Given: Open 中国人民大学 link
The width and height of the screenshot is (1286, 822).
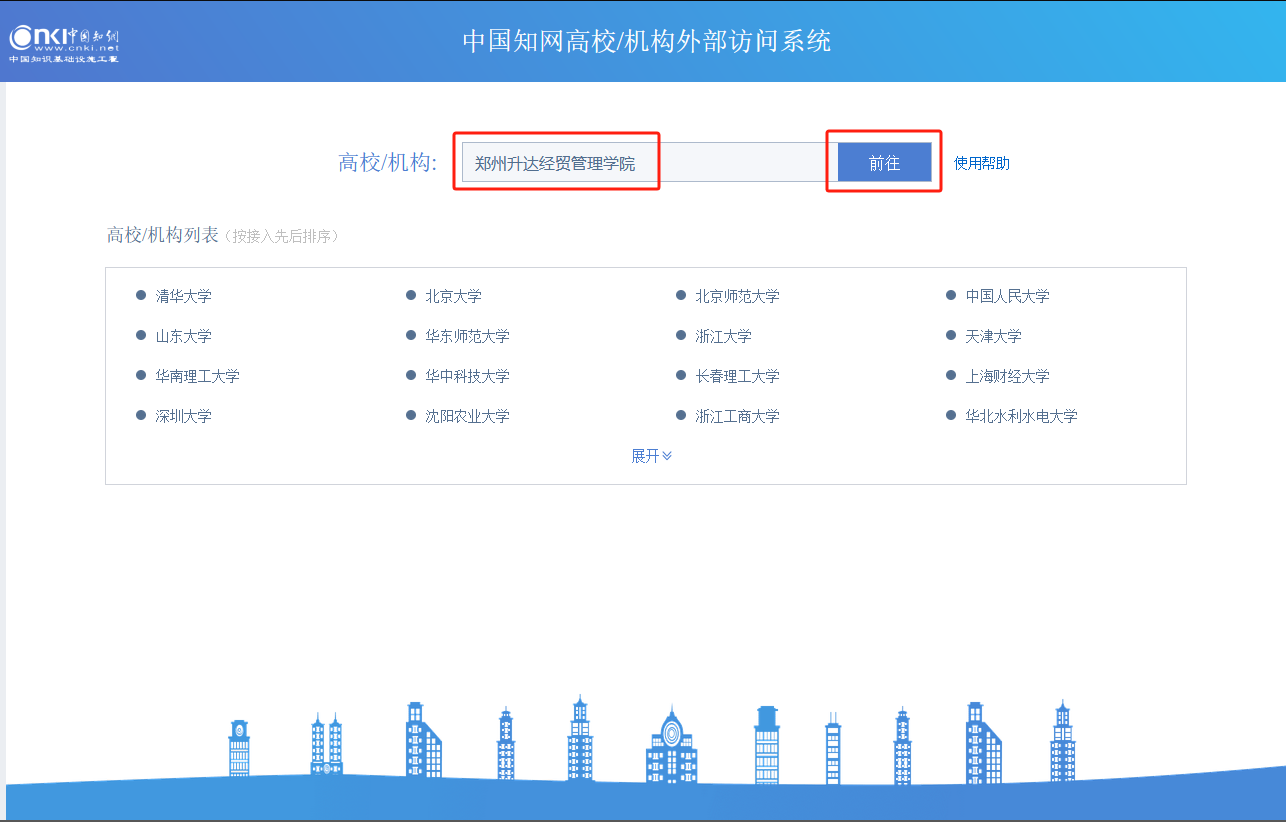Looking at the screenshot, I should pos(1007,296).
